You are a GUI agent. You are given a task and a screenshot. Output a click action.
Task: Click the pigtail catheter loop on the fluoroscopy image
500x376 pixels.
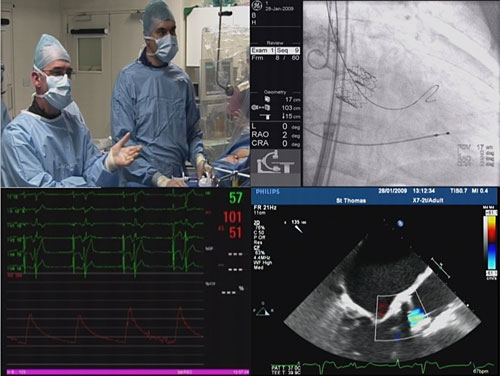pos(318,60)
